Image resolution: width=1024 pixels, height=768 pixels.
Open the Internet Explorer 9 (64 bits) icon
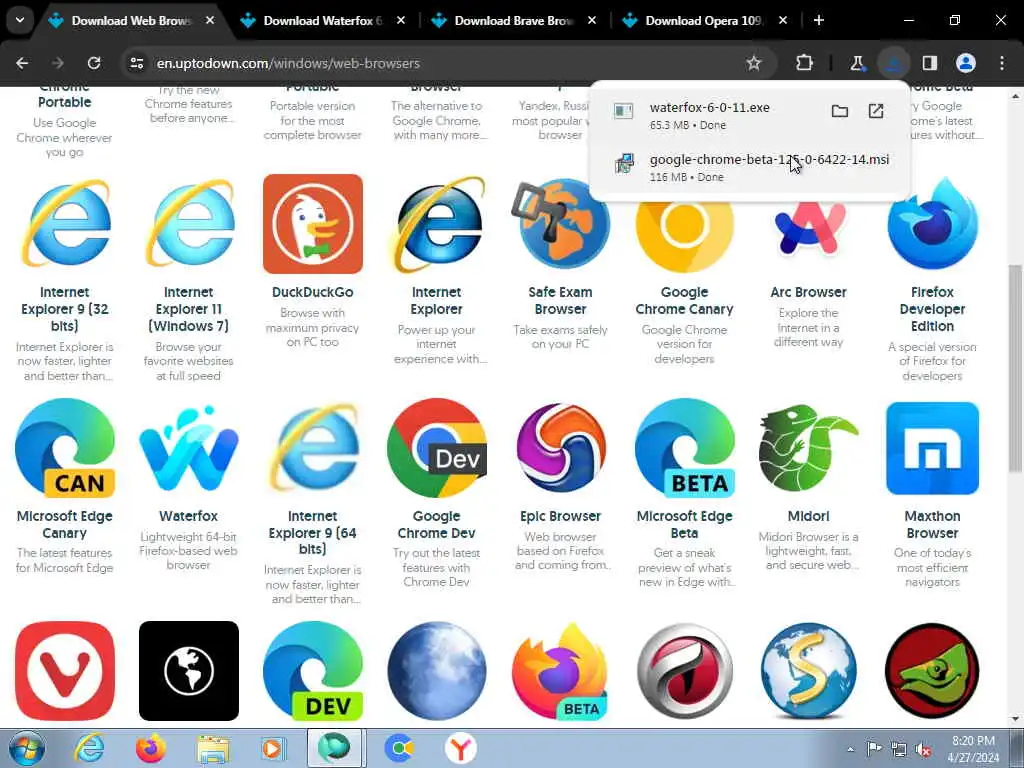coord(313,448)
